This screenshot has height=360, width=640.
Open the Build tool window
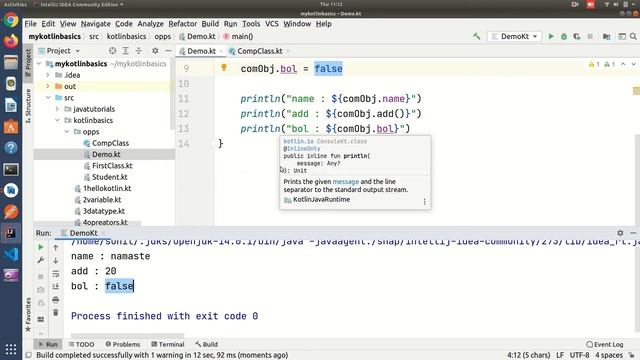click(x=207, y=344)
